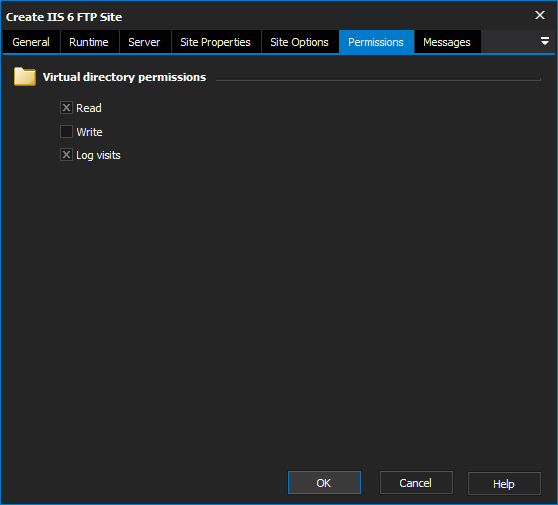
Task: Select the Permissions tab
Action: pyautogui.click(x=376, y=42)
